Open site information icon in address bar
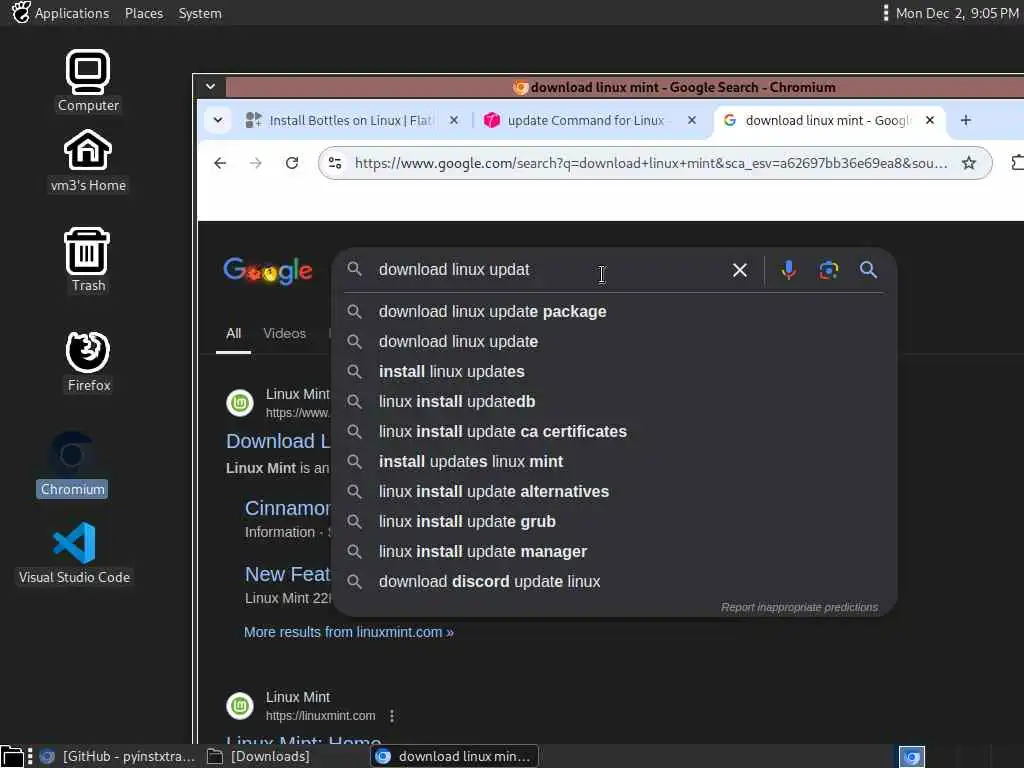This screenshot has width=1024, height=768. (335, 163)
